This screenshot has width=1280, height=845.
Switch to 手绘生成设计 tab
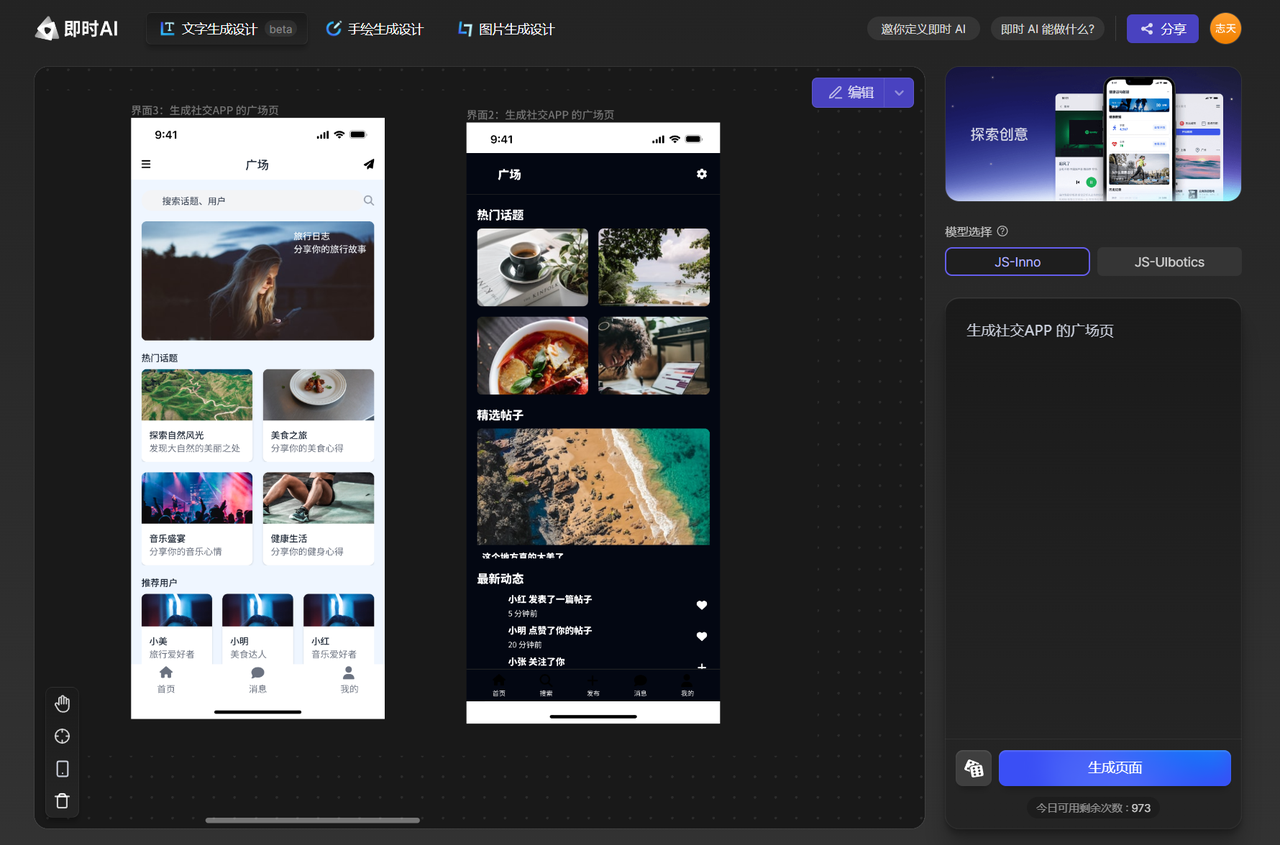click(375, 29)
